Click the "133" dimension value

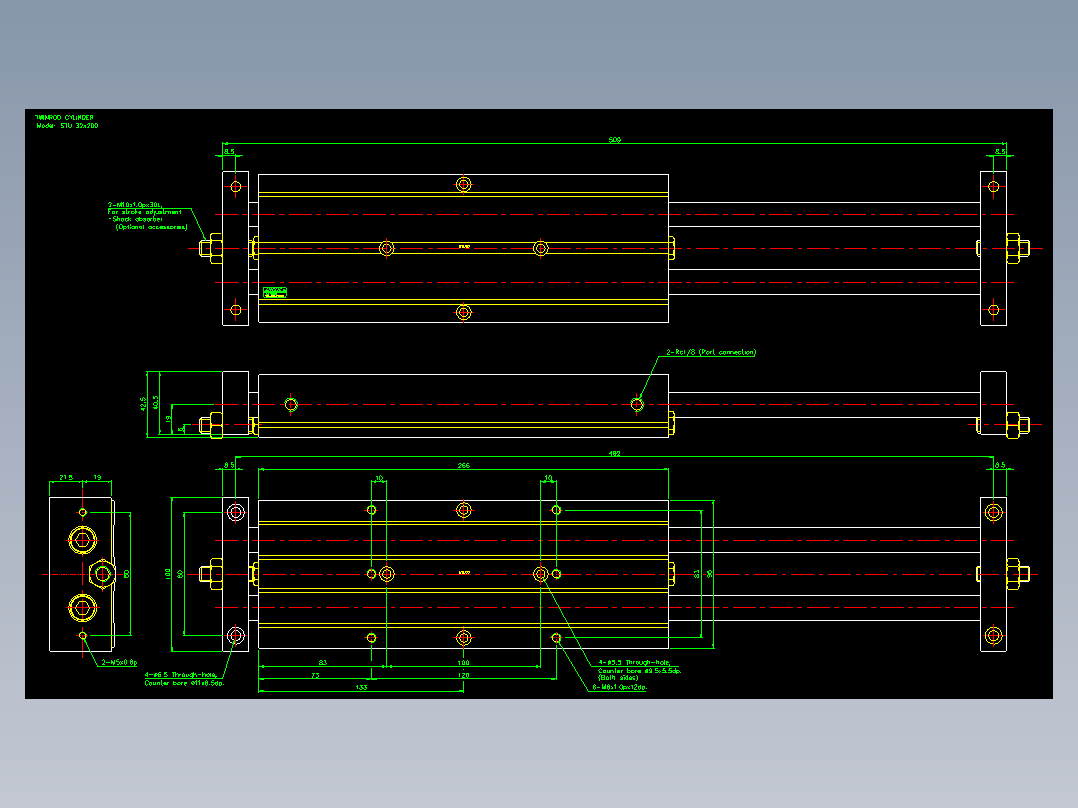point(361,687)
